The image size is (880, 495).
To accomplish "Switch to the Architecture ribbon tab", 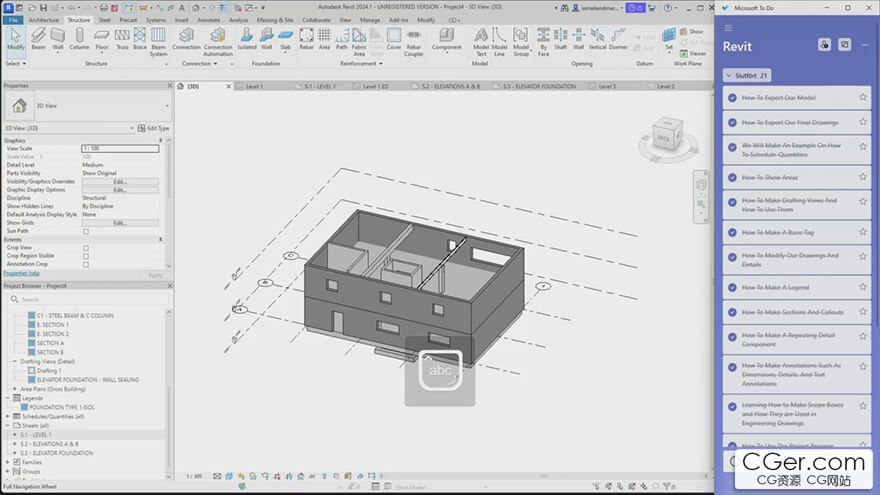I will (x=43, y=20).
